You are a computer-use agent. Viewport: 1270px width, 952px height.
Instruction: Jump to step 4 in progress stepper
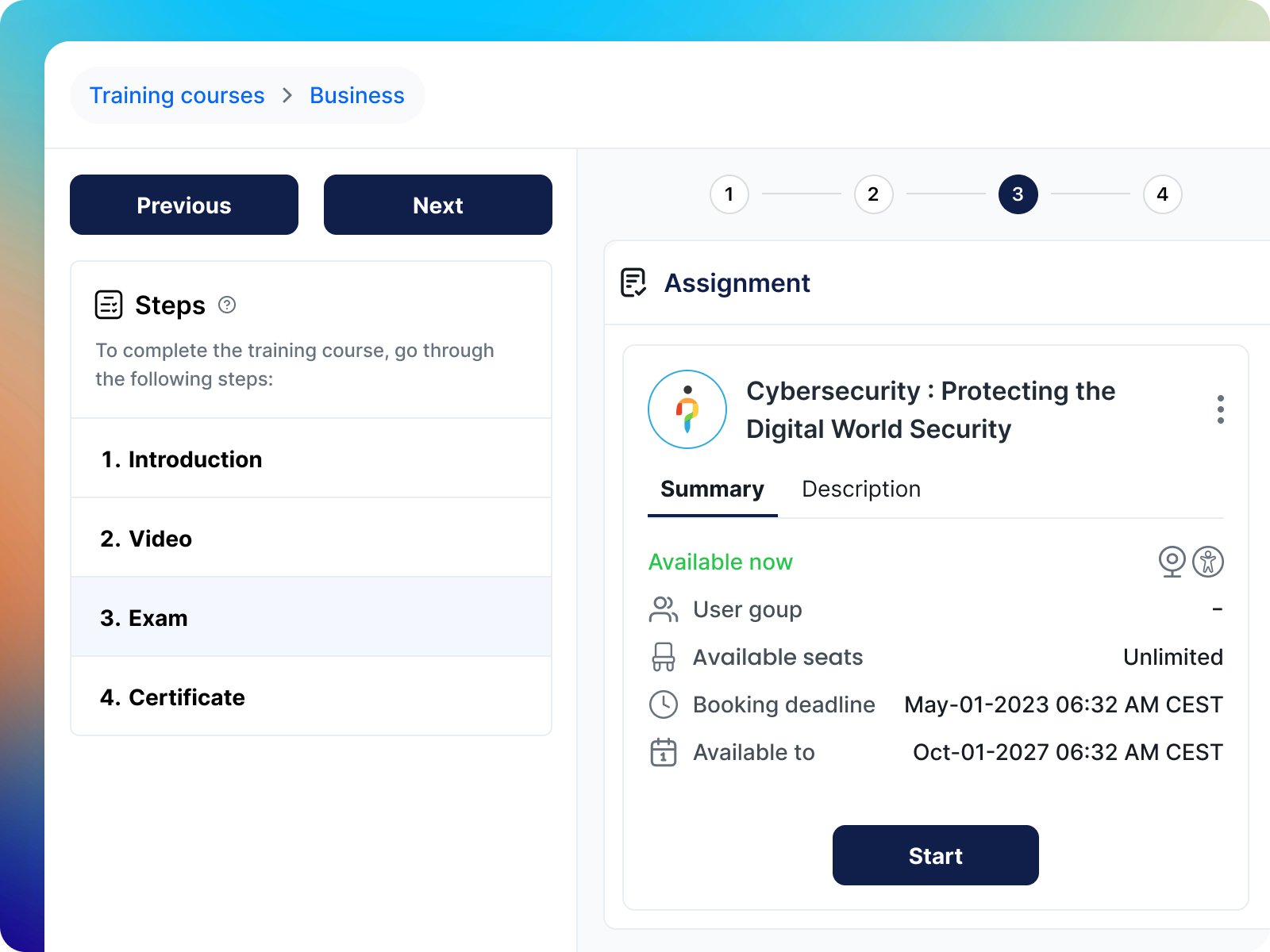pos(1162,194)
